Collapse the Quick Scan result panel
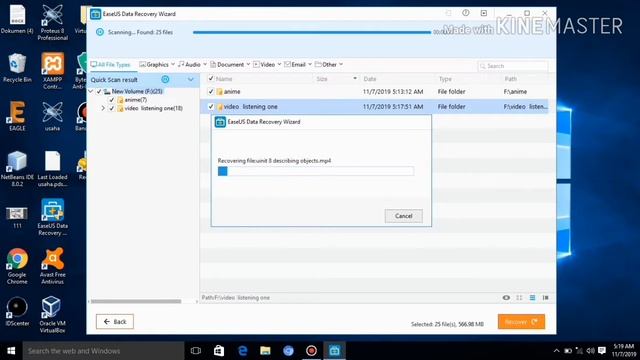This screenshot has width=640, height=360. [191, 80]
